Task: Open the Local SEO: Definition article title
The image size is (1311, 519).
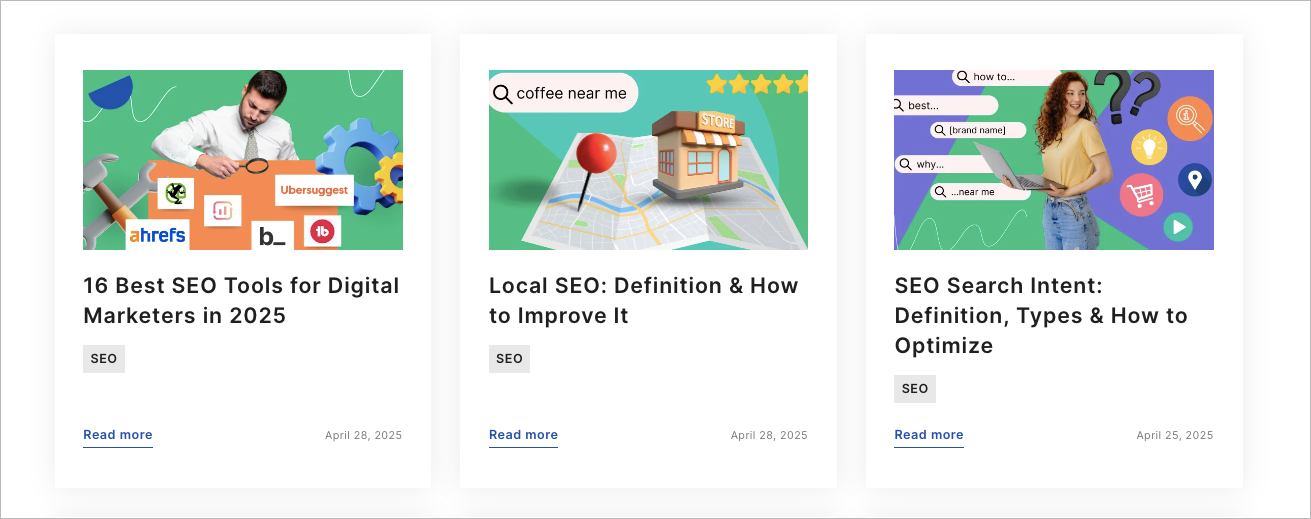Action: pos(643,300)
